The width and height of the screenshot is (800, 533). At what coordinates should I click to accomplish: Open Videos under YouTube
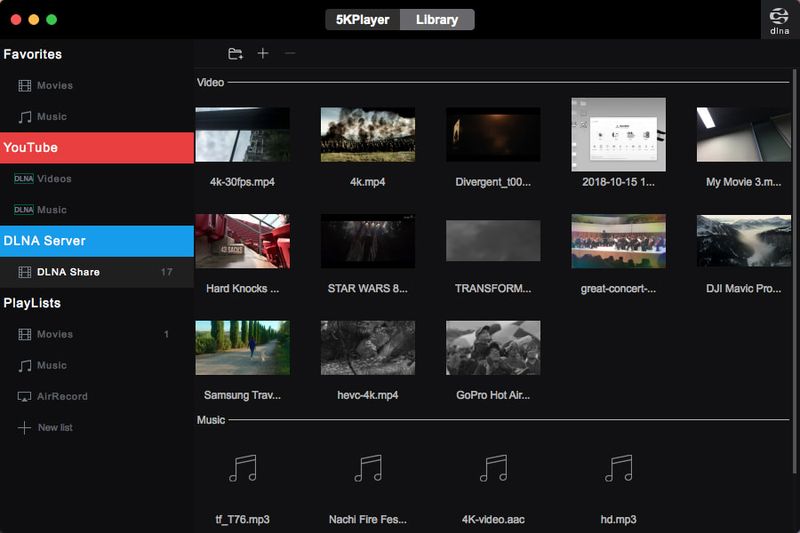tap(97, 179)
